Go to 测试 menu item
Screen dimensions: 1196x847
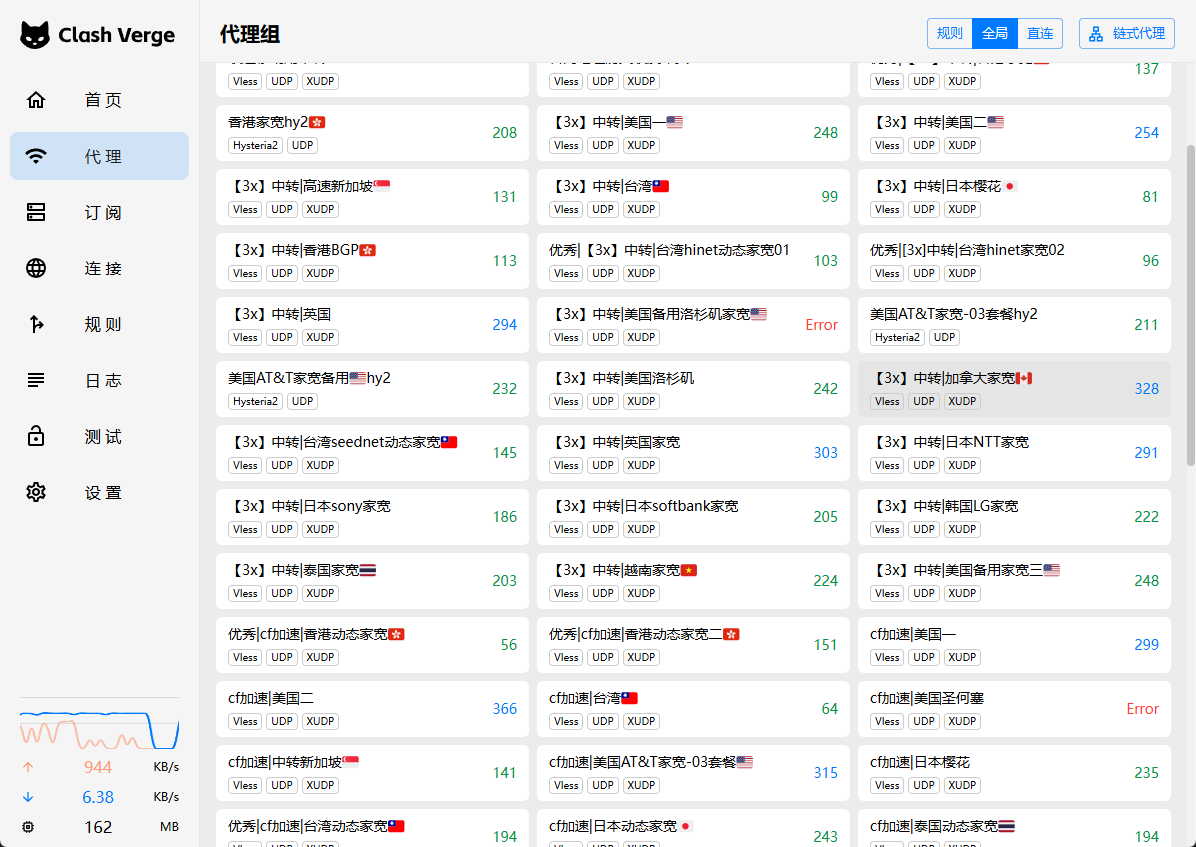pyautogui.click(x=100, y=436)
